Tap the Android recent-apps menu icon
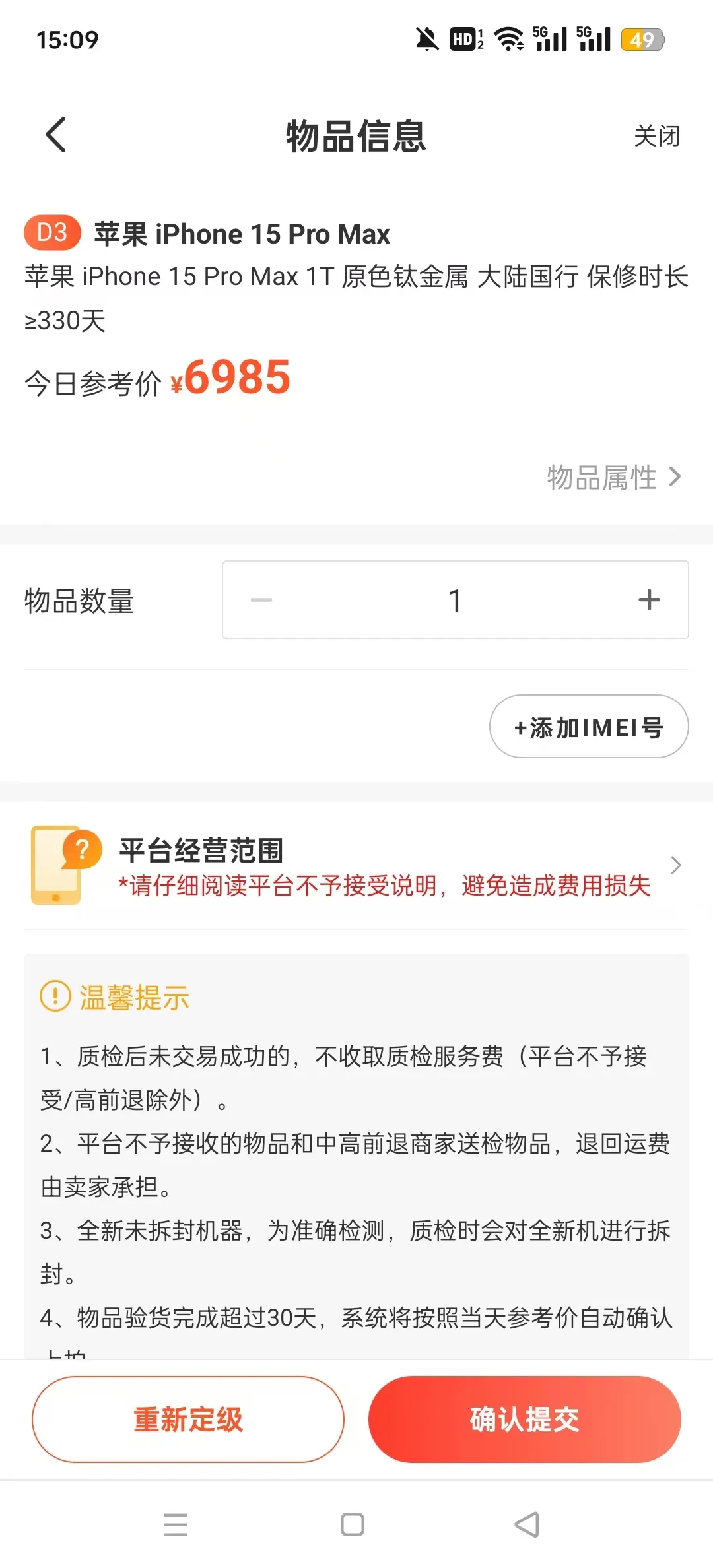Screen dimensions: 713x1568 tap(176, 1524)
